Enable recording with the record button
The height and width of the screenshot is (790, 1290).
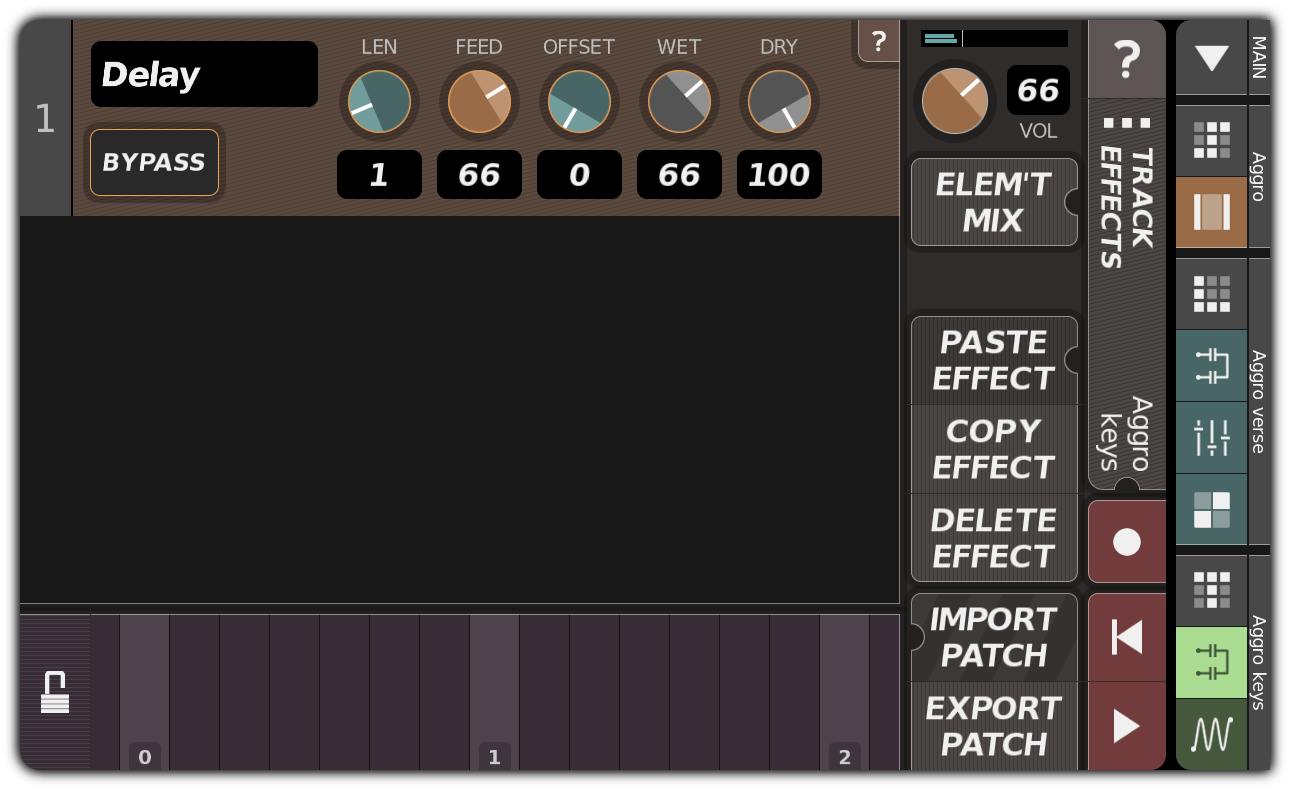coord(1127,540)
